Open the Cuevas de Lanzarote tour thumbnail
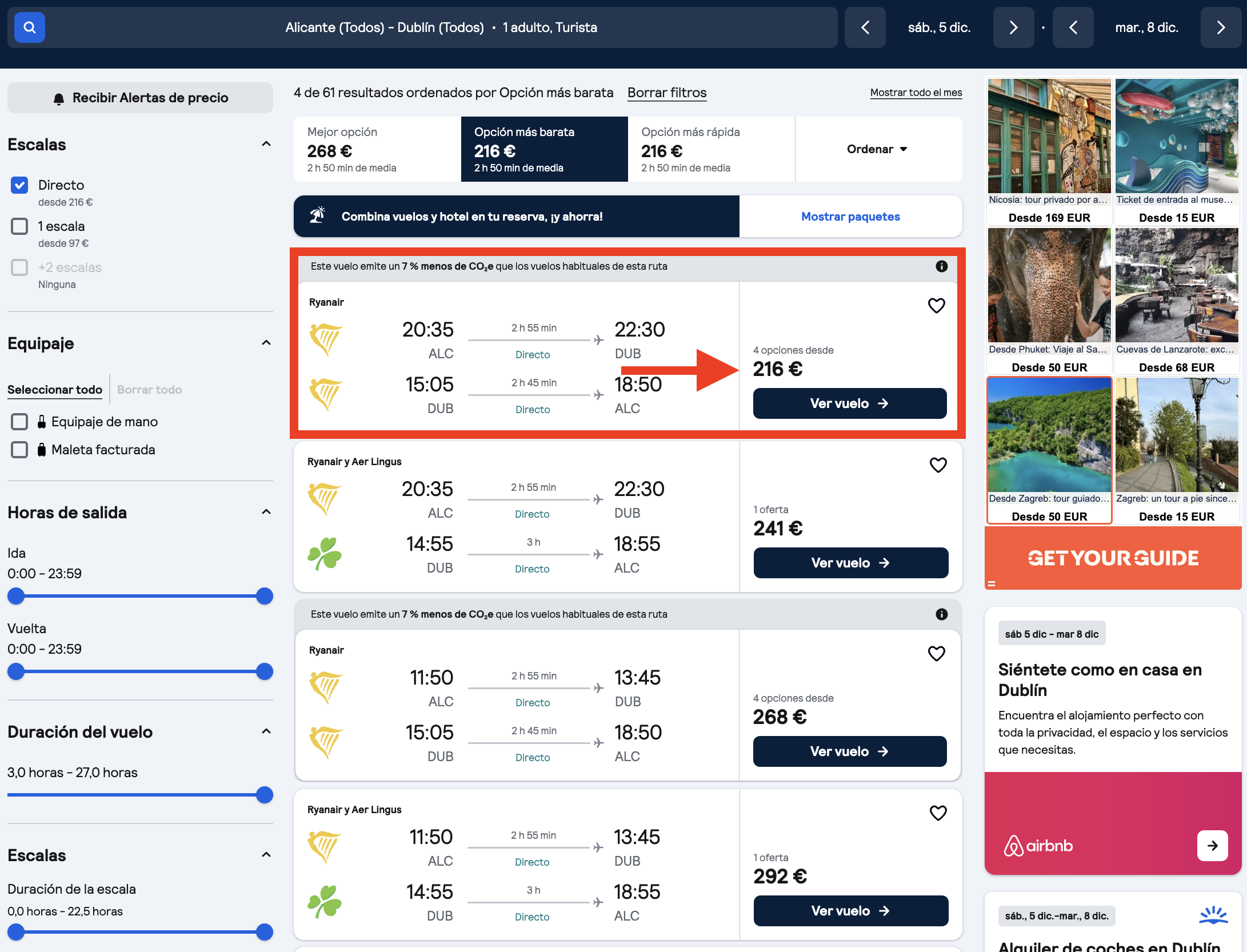The image size is (1247, 952). point(1177,286)
